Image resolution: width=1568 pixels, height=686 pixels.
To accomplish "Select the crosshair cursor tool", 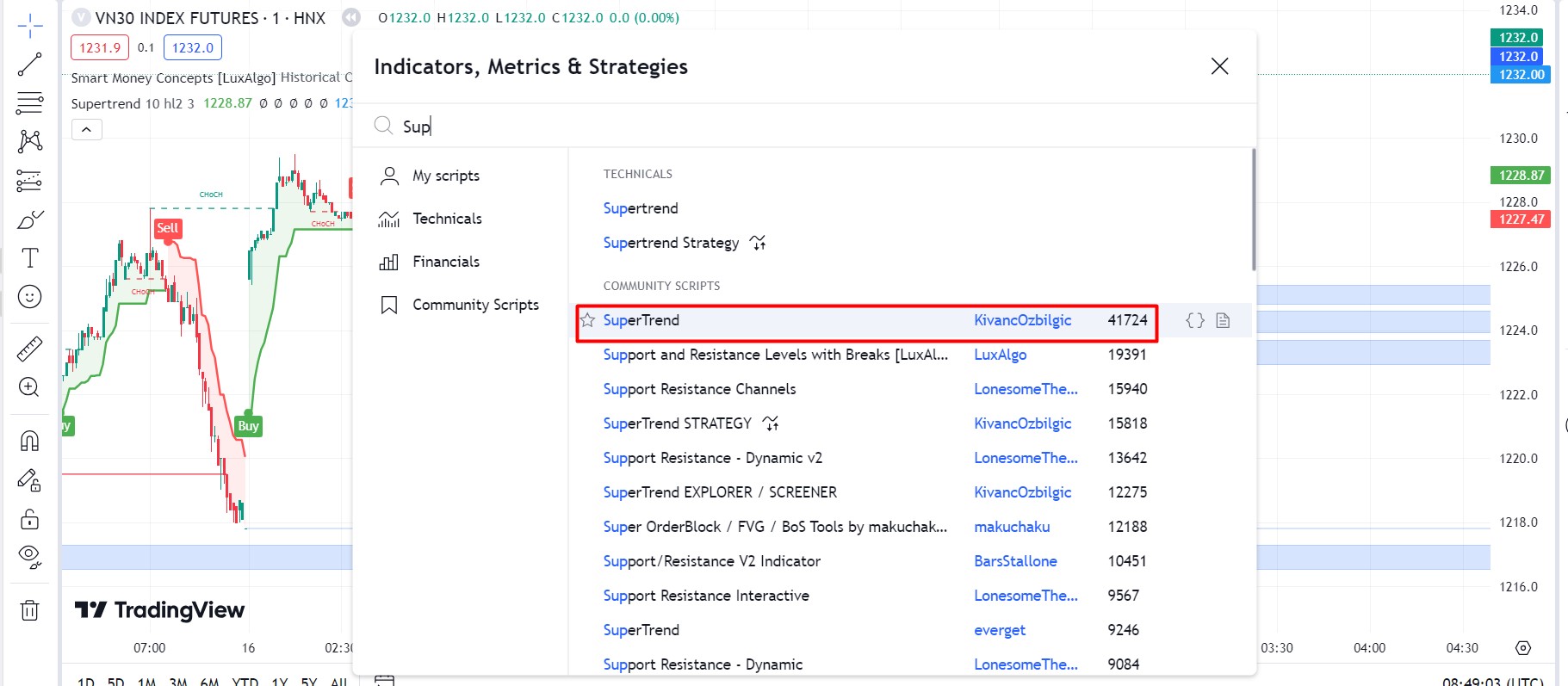I will tap(29, 26).
